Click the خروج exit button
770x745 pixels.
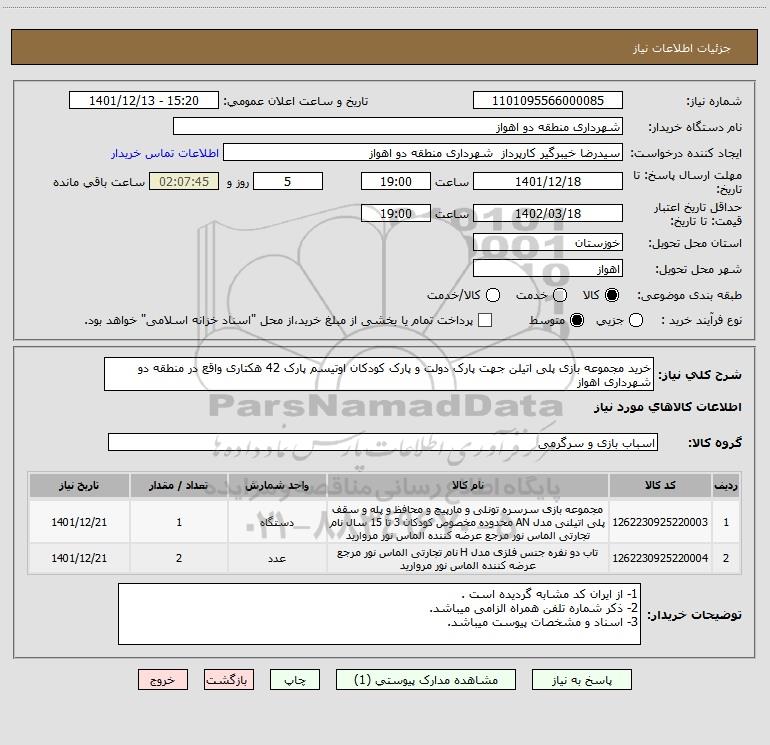tap(163, 680)
